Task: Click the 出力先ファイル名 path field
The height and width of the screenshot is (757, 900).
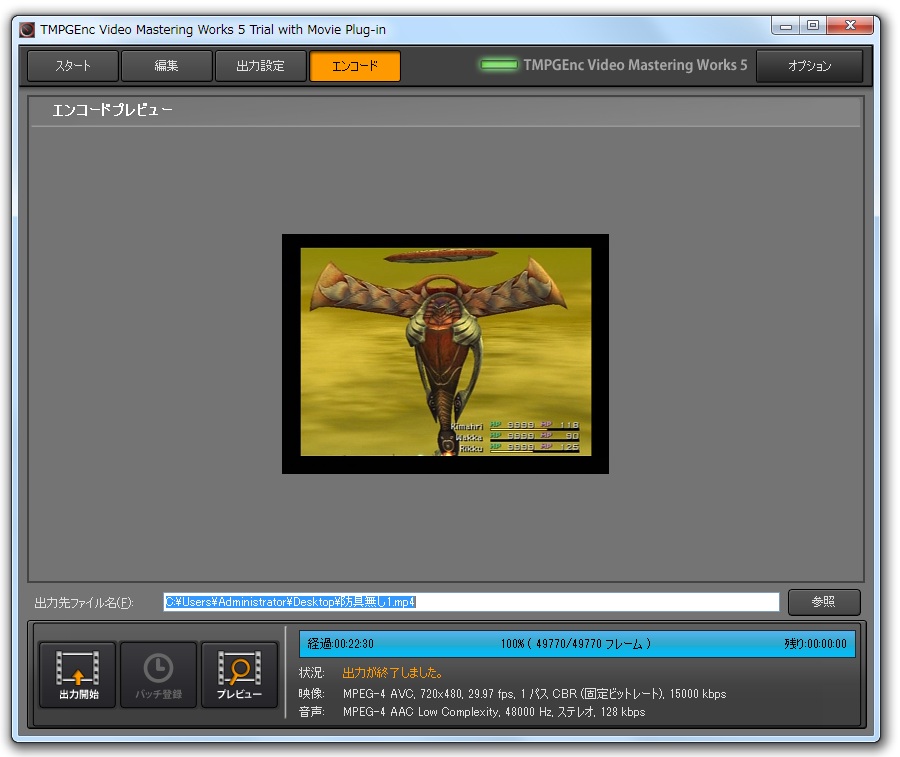Action: [x=470, y=602]
